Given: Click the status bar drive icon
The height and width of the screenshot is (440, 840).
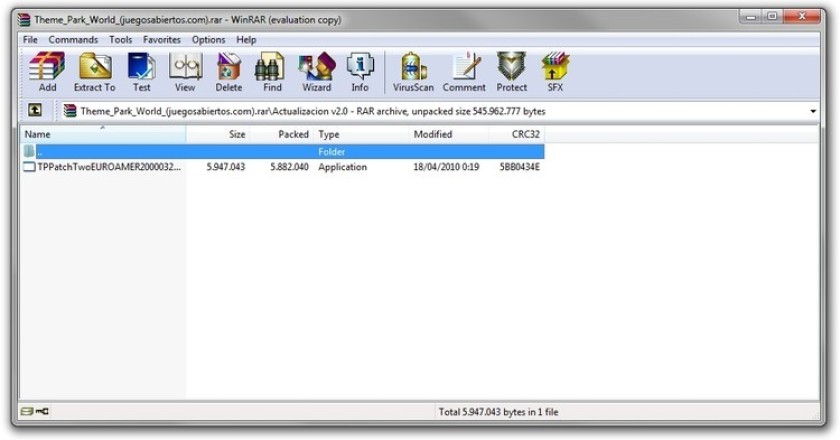Looking at the screenshot, I should point(27,412).
